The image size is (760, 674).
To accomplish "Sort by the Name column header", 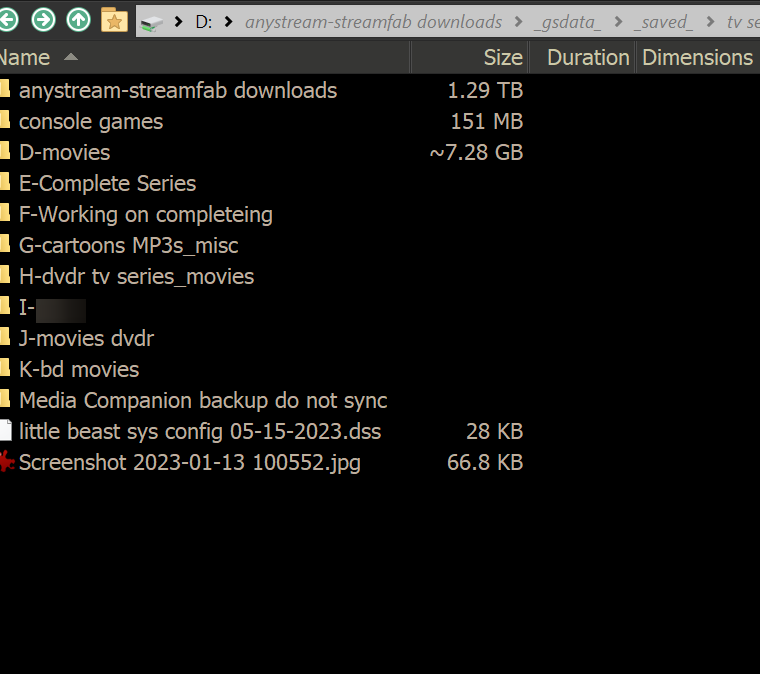I will click(x=205, y=58).
